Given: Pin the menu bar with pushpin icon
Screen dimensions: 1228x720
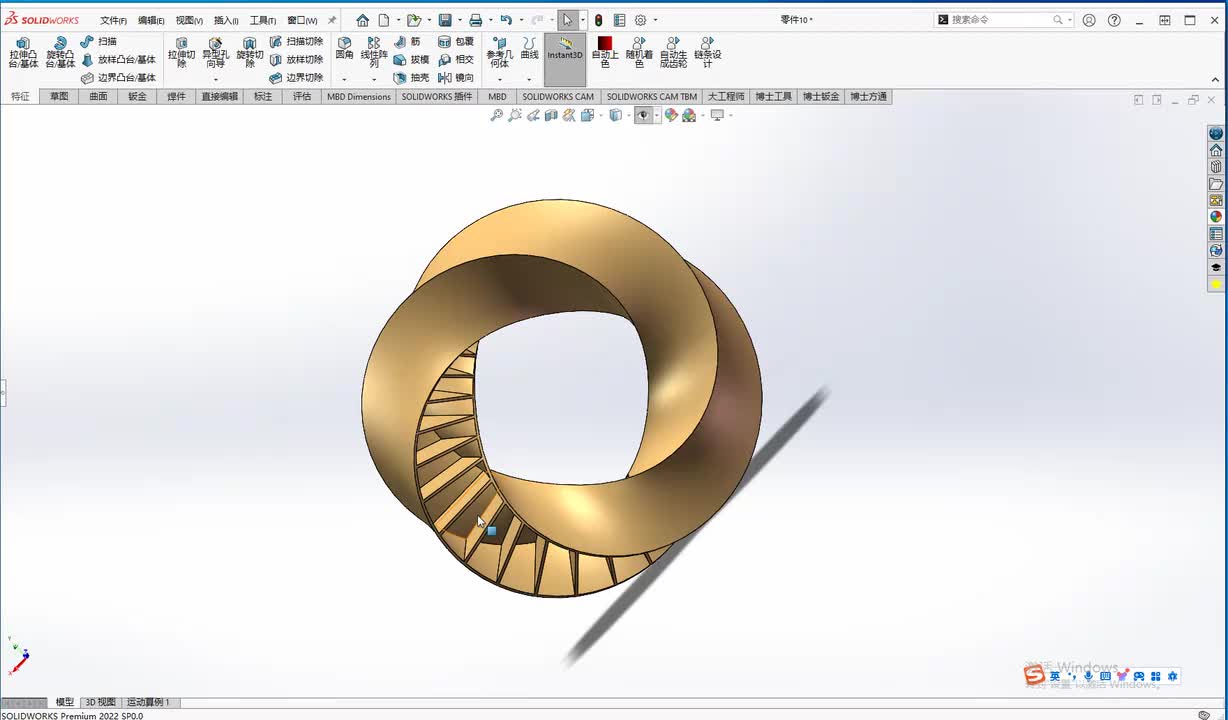Looking at the screenshot, I should click(332, 20).
